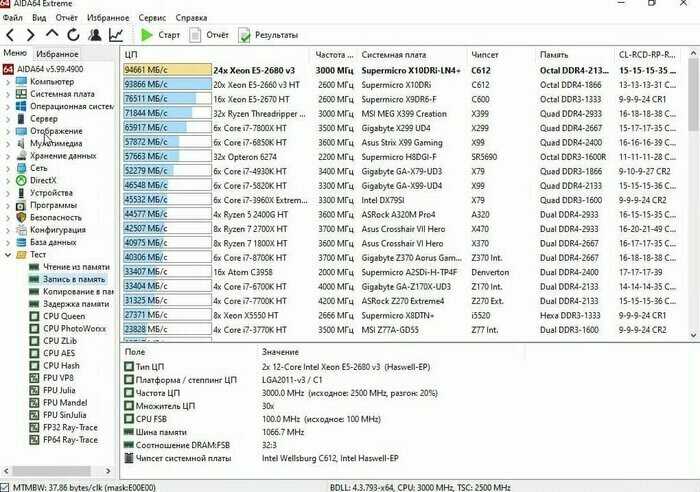Switch to the Меню tab
Image resolution: width=700 pixels, height=492 pixels.
click(16, 53)
